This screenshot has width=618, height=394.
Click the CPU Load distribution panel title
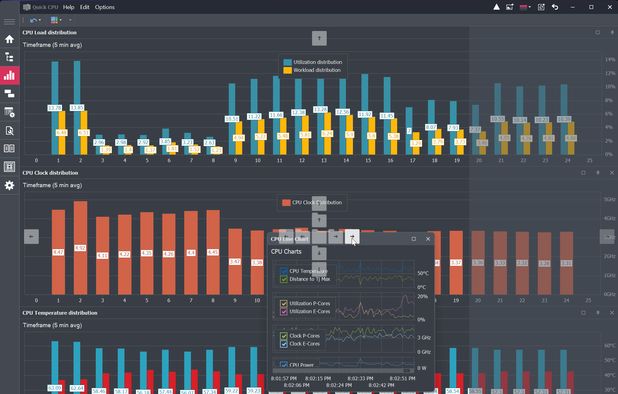pos(50,32)
